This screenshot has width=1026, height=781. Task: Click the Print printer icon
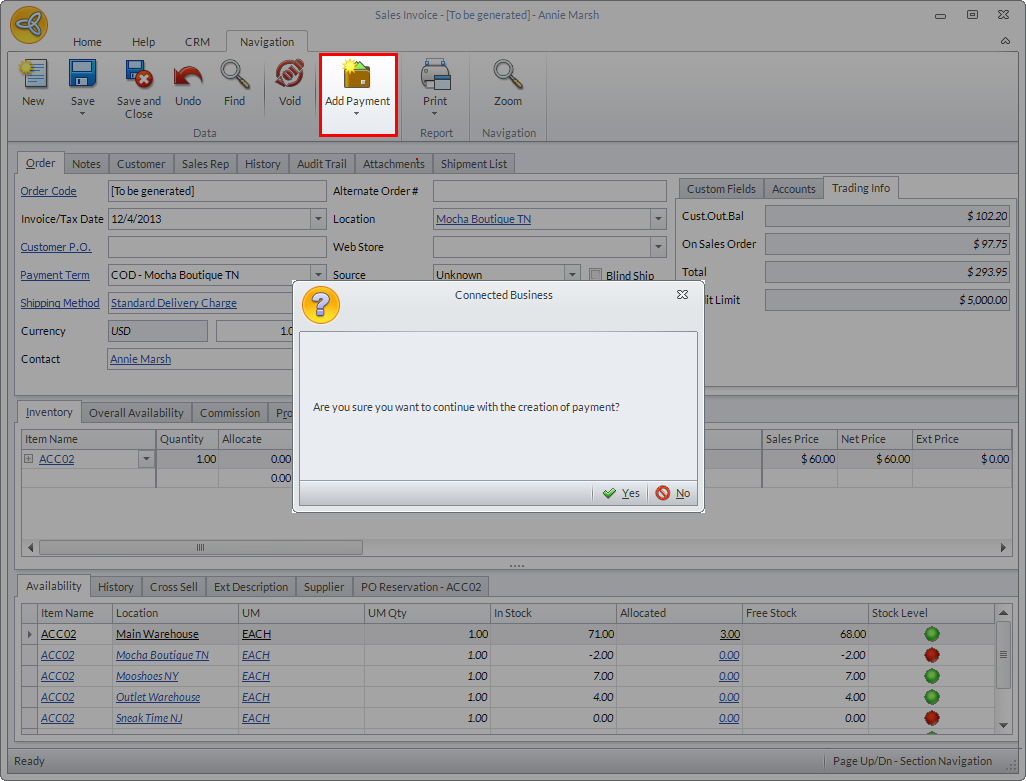pos(435,76)
